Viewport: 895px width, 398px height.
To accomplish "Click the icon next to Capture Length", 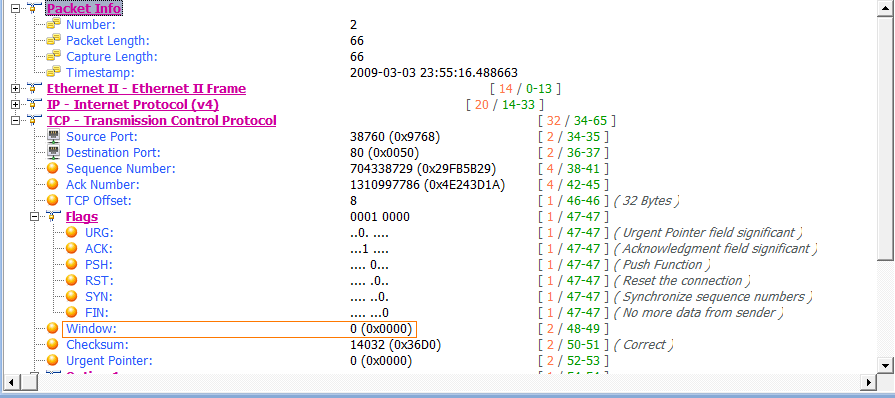I will 54,56.
